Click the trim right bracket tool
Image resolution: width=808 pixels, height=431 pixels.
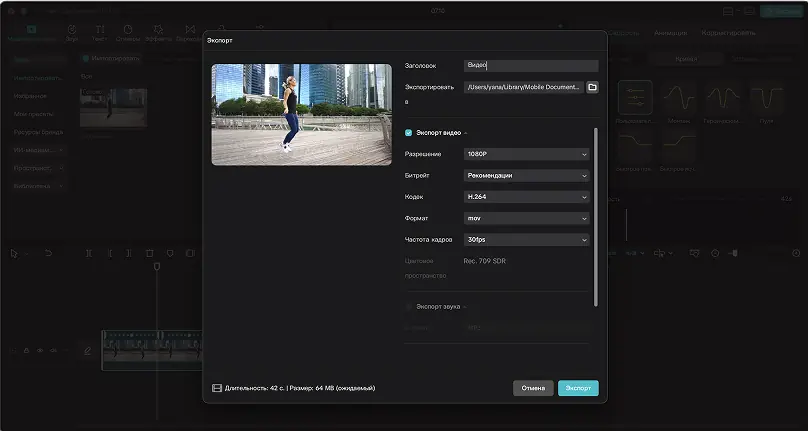(129, 253)
